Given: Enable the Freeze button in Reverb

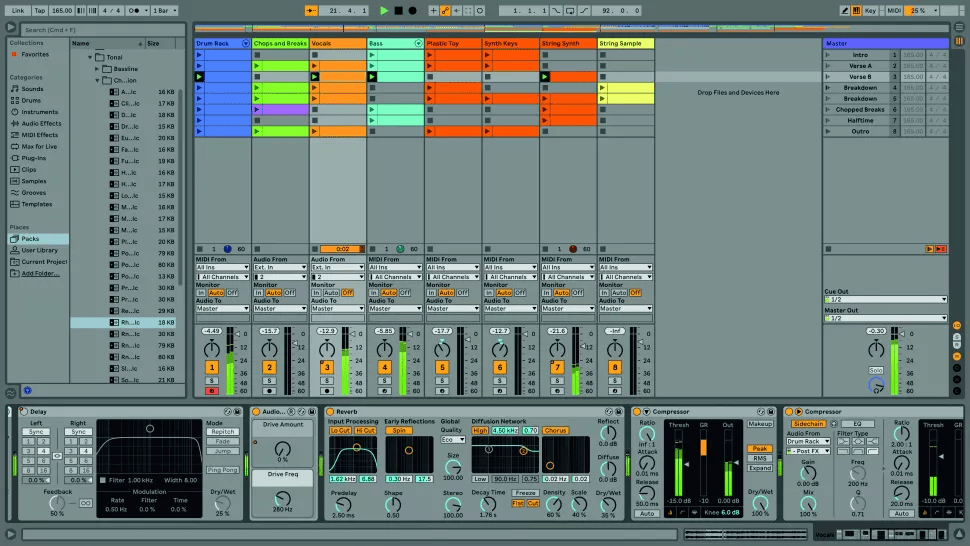Looking at the screenshot, I should (525, 493).
